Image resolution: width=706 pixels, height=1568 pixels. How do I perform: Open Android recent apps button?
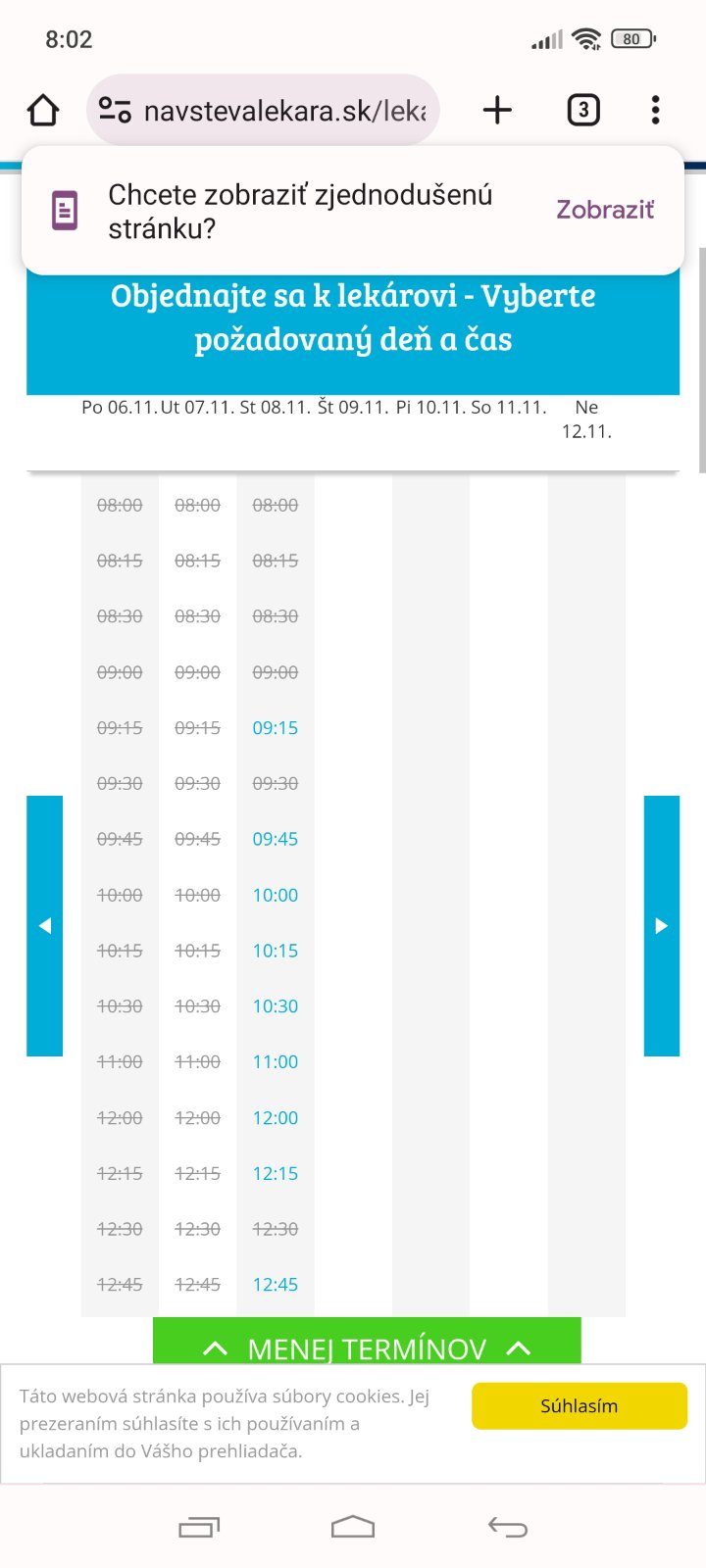click(199, 1527)
